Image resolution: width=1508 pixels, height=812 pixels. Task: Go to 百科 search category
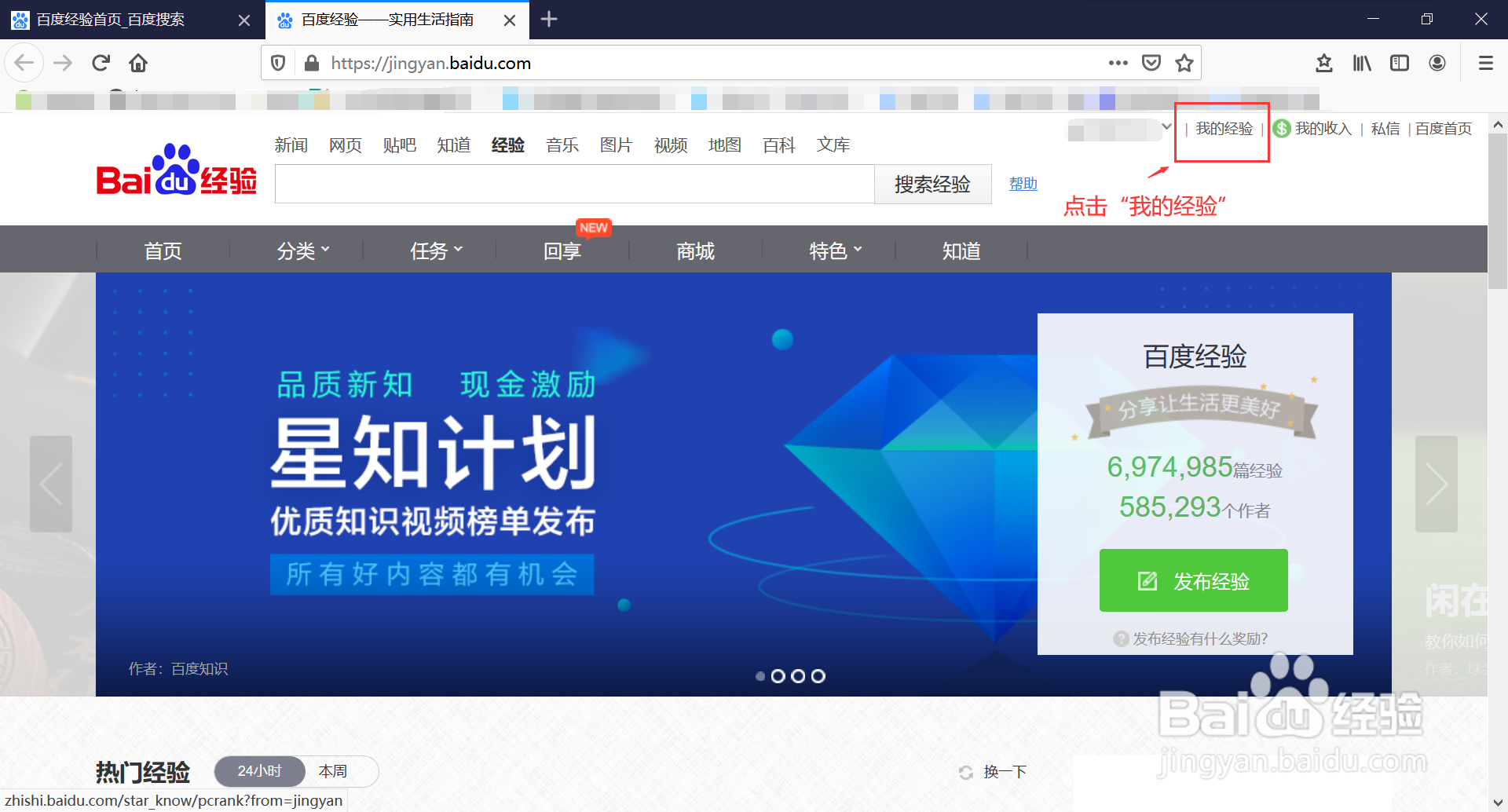(x=779, y=144)
